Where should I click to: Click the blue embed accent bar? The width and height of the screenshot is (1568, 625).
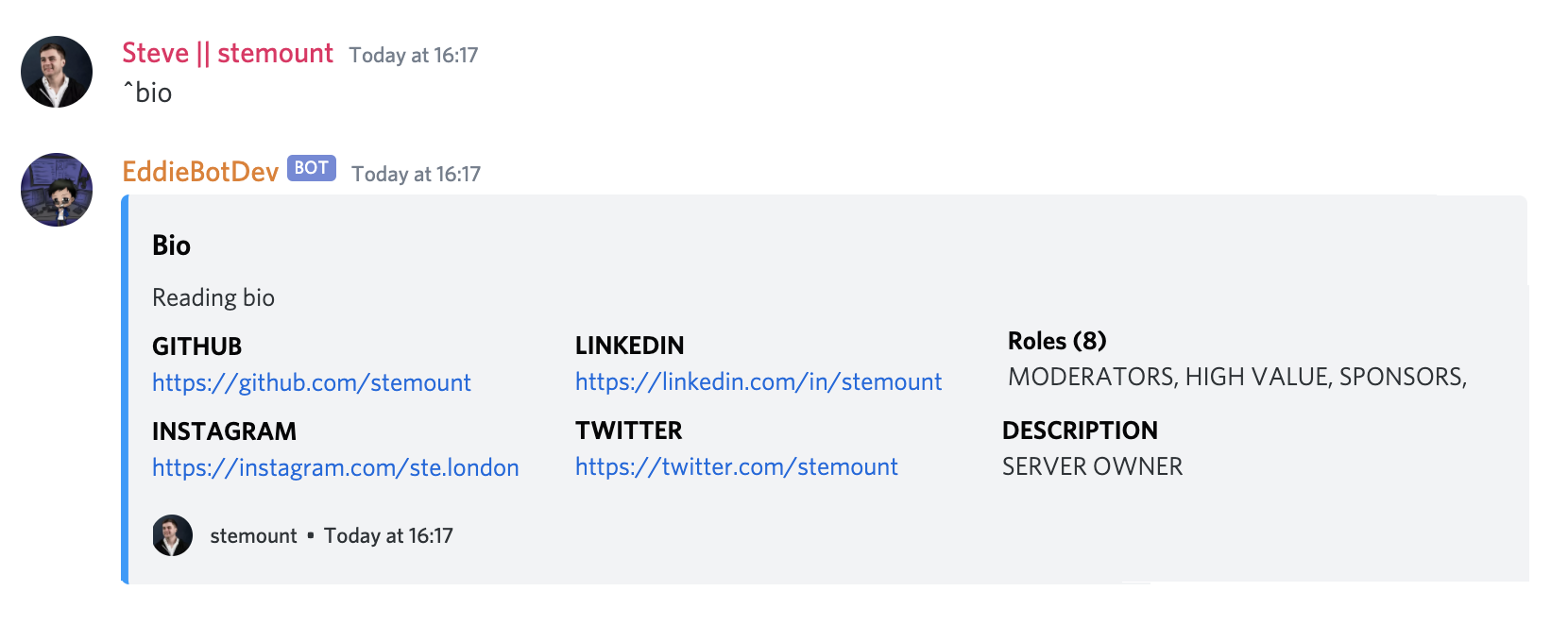[x=125, y=389]
